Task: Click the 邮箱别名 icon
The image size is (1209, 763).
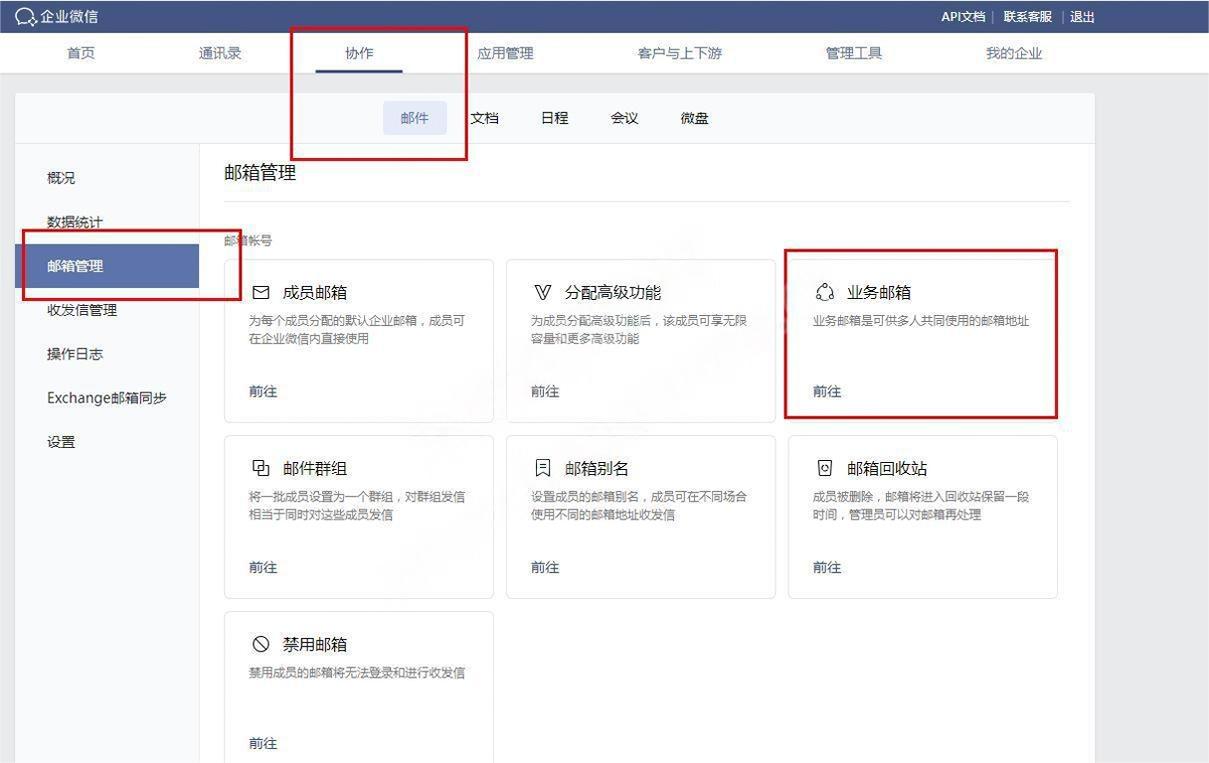Action: [x=543, y=468]
